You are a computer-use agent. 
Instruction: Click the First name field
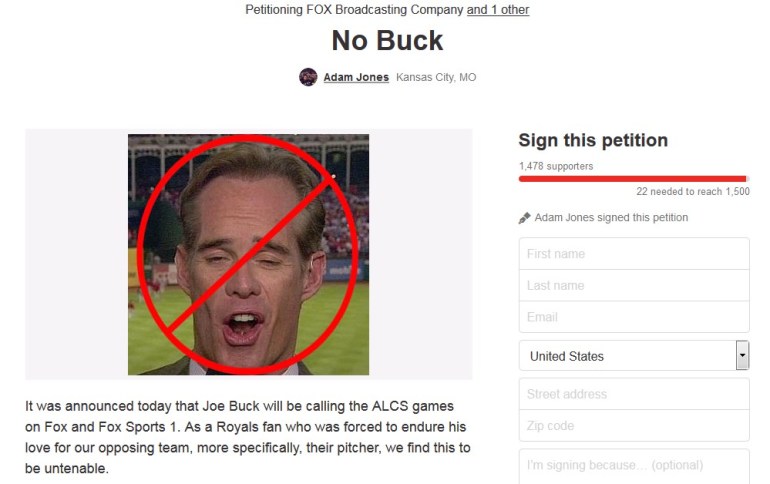pyautogui.click(x=634, y=254)
